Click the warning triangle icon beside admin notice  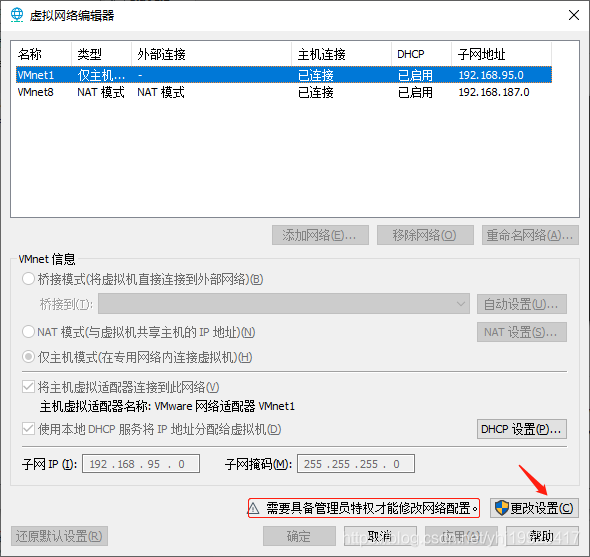pos(254,508)
